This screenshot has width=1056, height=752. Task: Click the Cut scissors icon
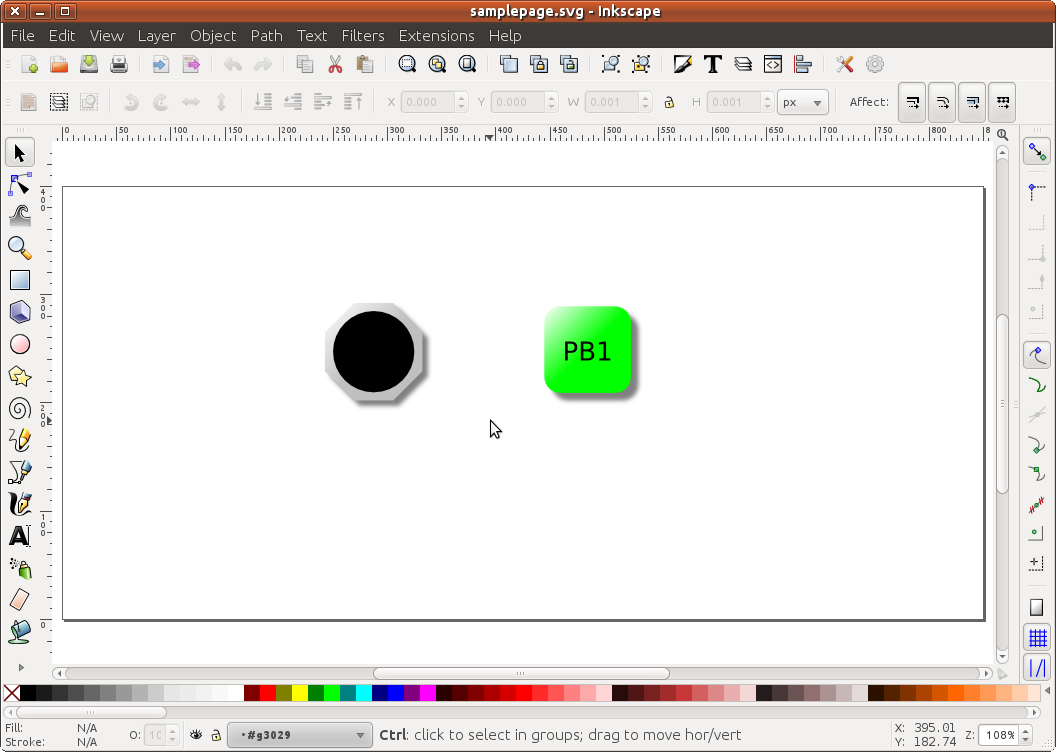pyautogui.click(x=335, y=64)
